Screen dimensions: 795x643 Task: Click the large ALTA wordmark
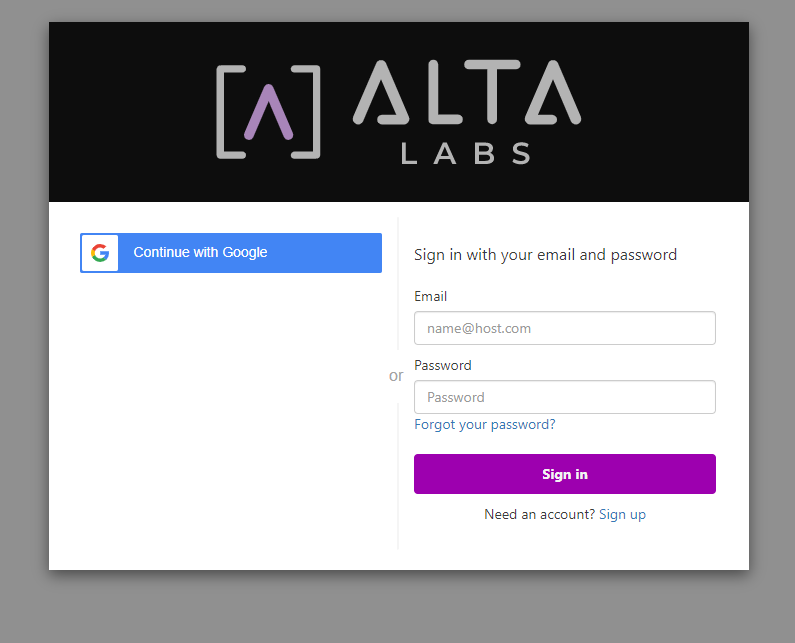(x=467, y=92)
